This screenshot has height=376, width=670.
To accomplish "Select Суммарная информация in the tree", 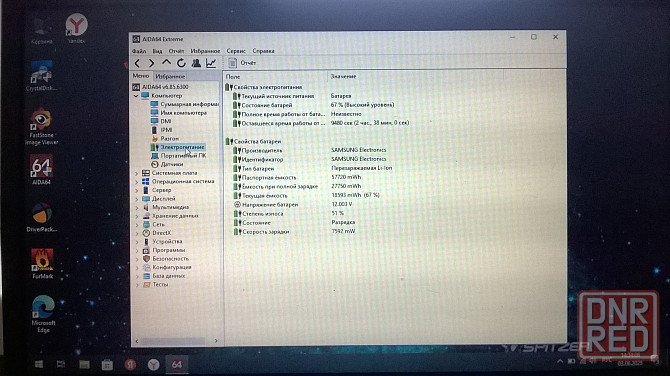I will click(x=185, y=104).
